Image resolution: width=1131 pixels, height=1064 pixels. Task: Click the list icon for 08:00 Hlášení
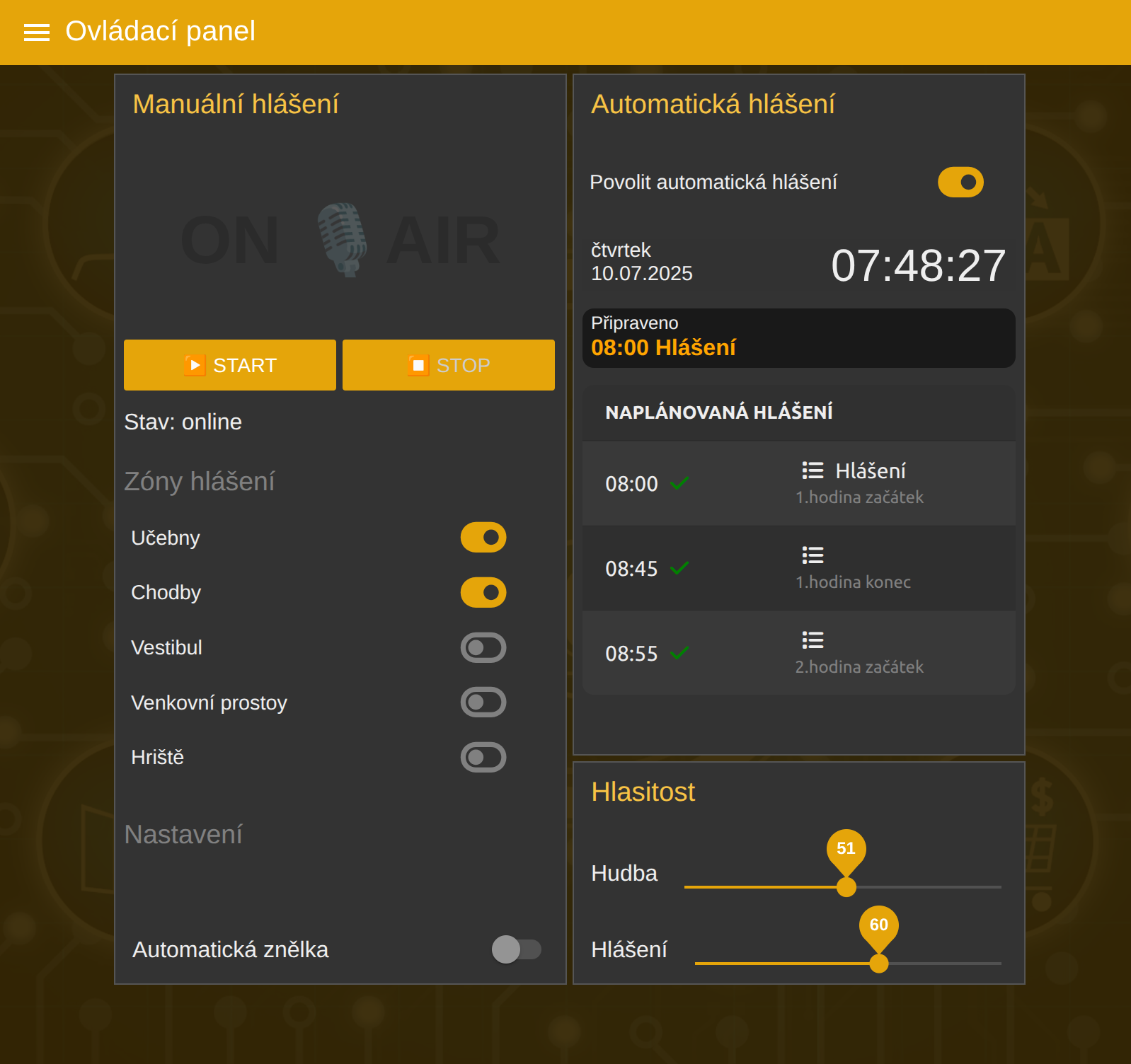click(813, 470)
